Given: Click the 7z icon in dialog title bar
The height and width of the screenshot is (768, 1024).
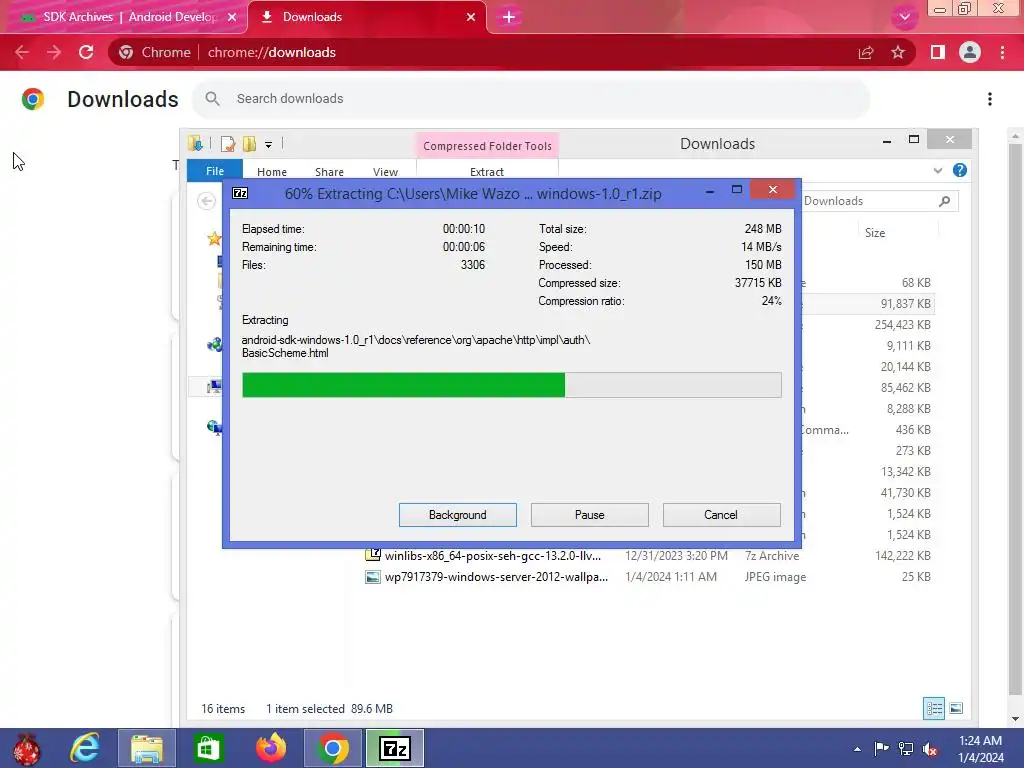Looking at the screenshot, I should click(x=240, y=193).
